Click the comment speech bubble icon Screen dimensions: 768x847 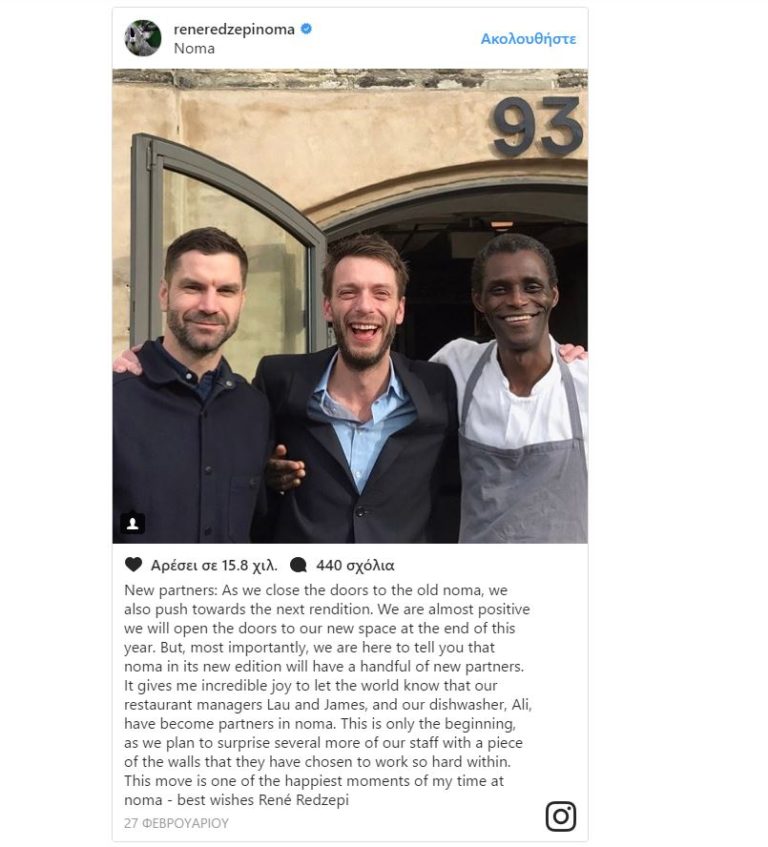[298, 565]
